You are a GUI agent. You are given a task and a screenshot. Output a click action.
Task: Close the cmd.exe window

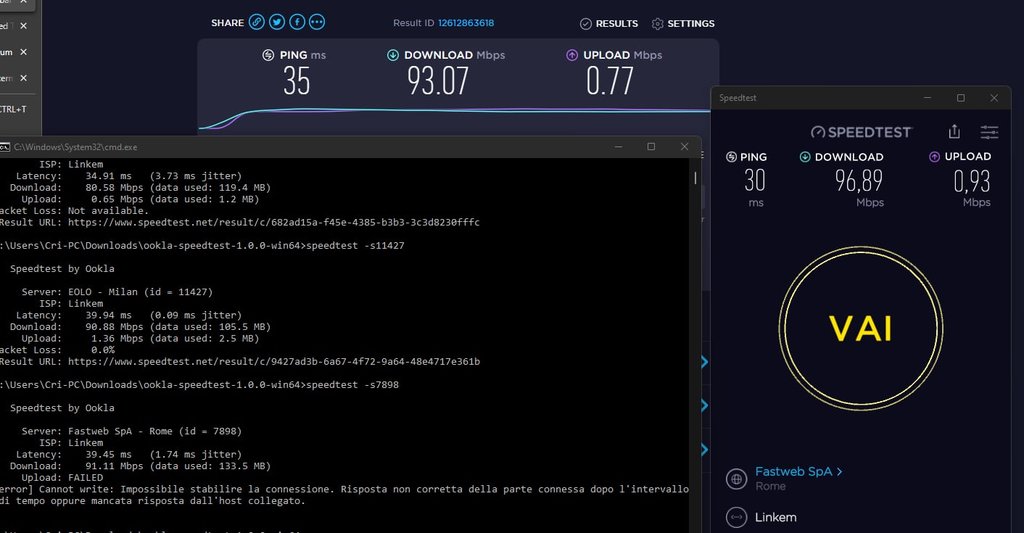pyautogui.click(x=684, y=147)
